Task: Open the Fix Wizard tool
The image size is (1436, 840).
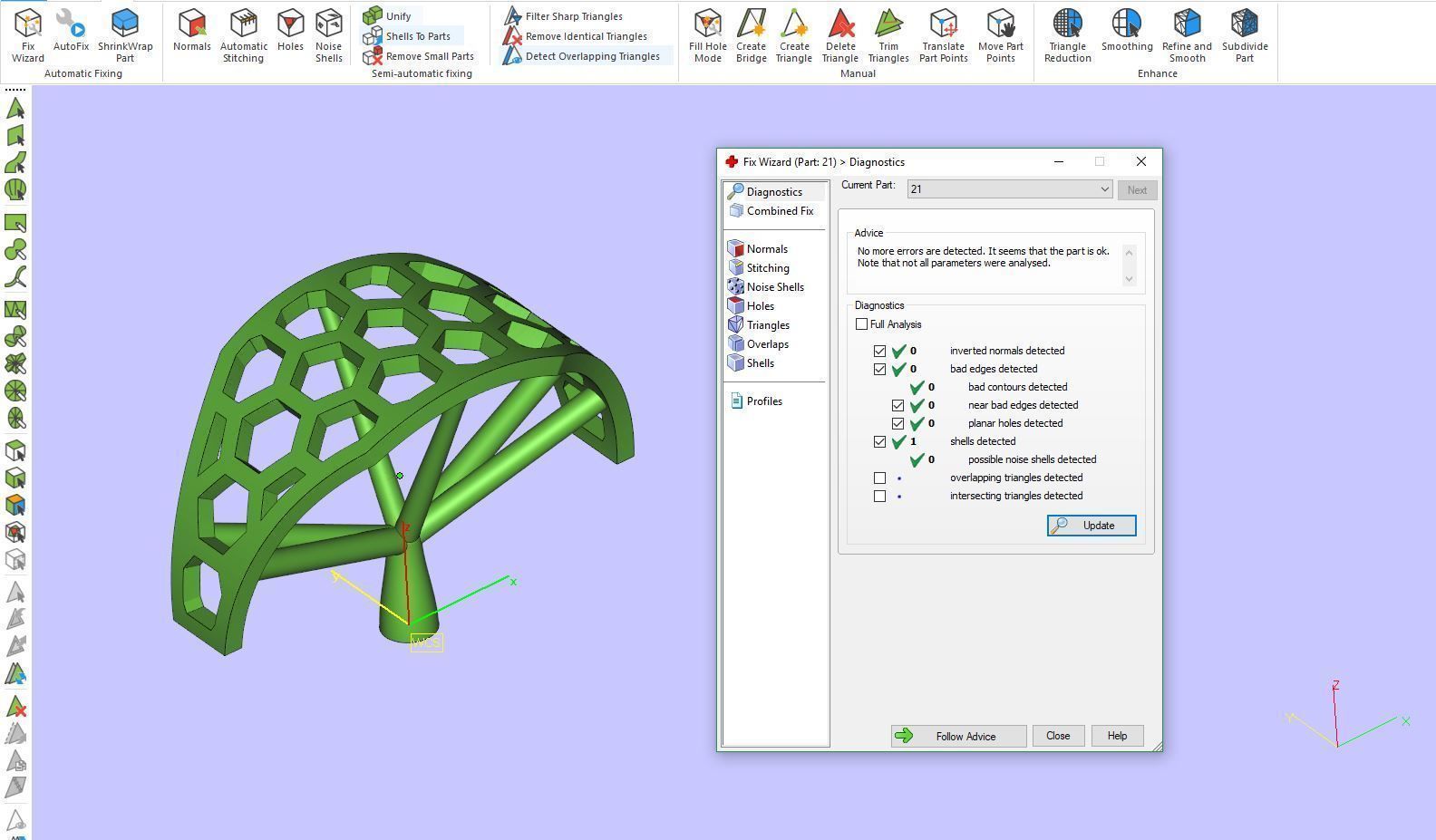Action: [27, 36]
